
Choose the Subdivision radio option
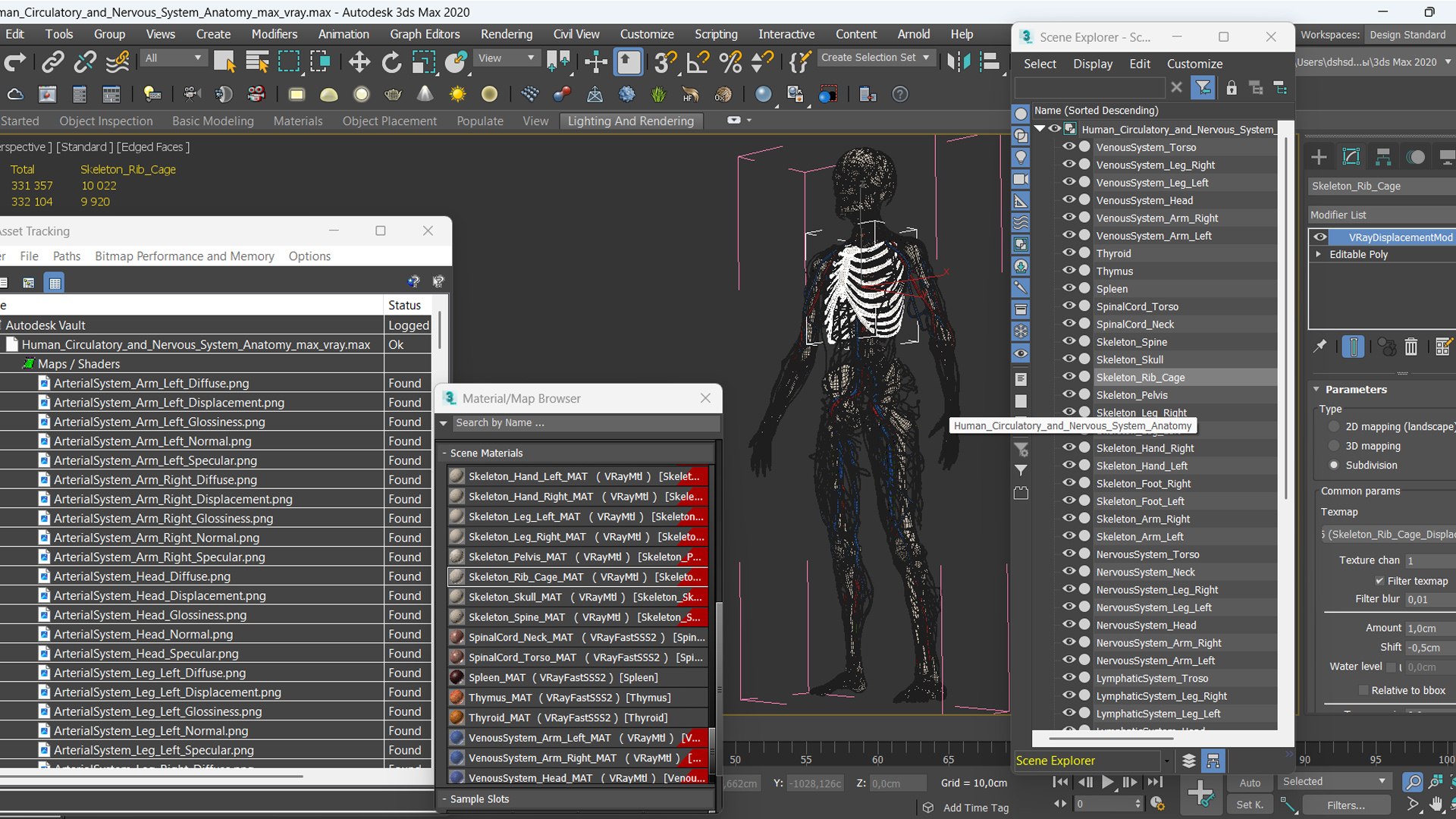coord(1334,465)
